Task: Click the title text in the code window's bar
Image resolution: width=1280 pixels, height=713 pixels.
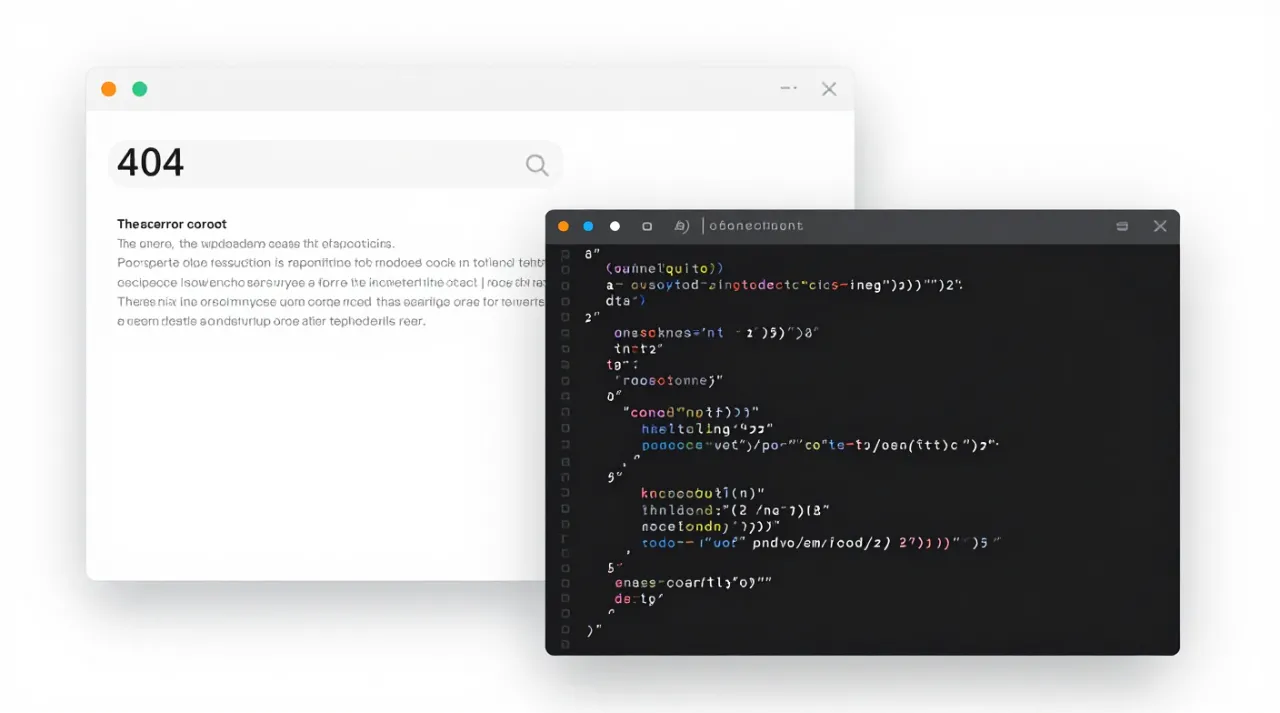Action: point(756,226)
